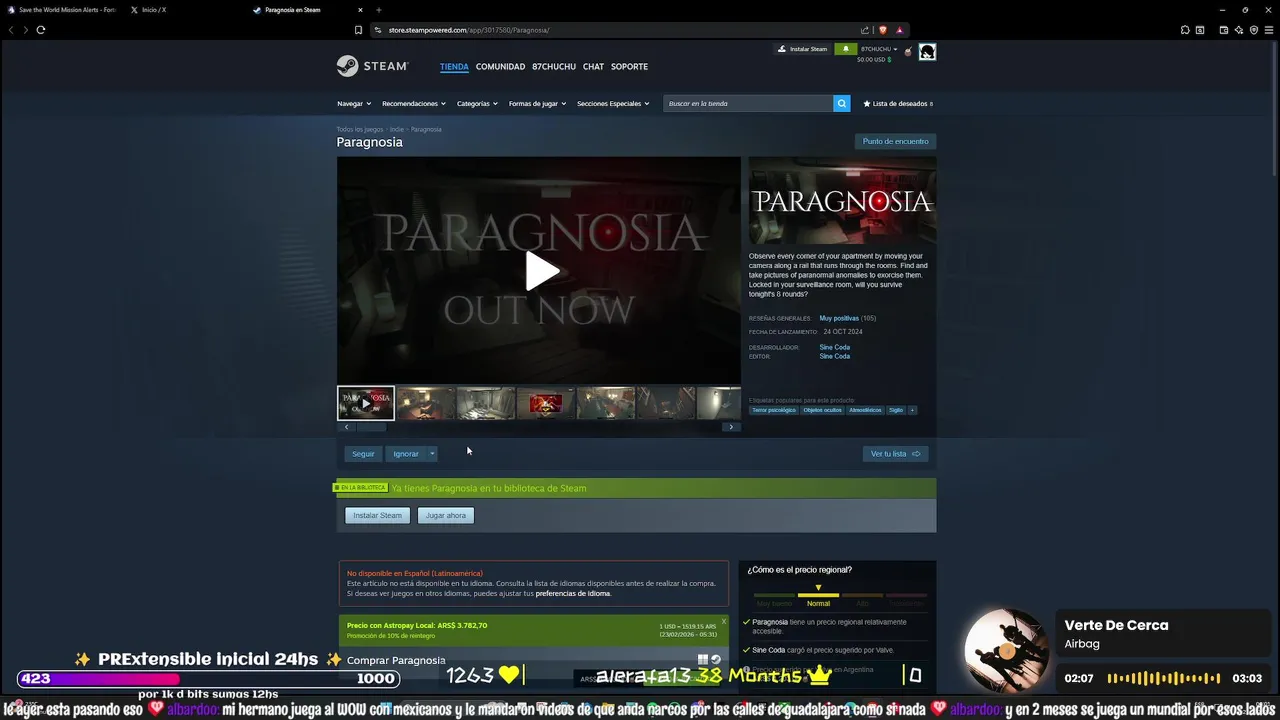The height and width of the screenshot is (720, 1280).
Task: Click the browser address bar URL
Action: [x=468, y=30]
